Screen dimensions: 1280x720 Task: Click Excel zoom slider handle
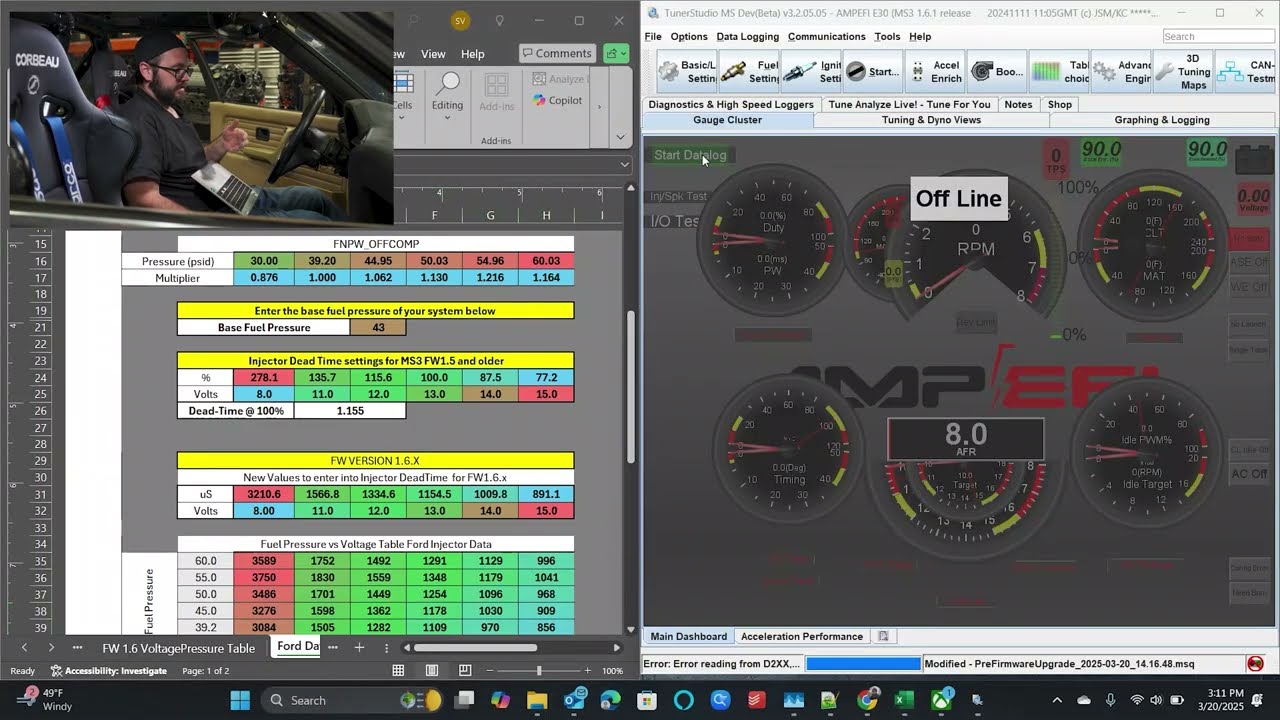538,671
